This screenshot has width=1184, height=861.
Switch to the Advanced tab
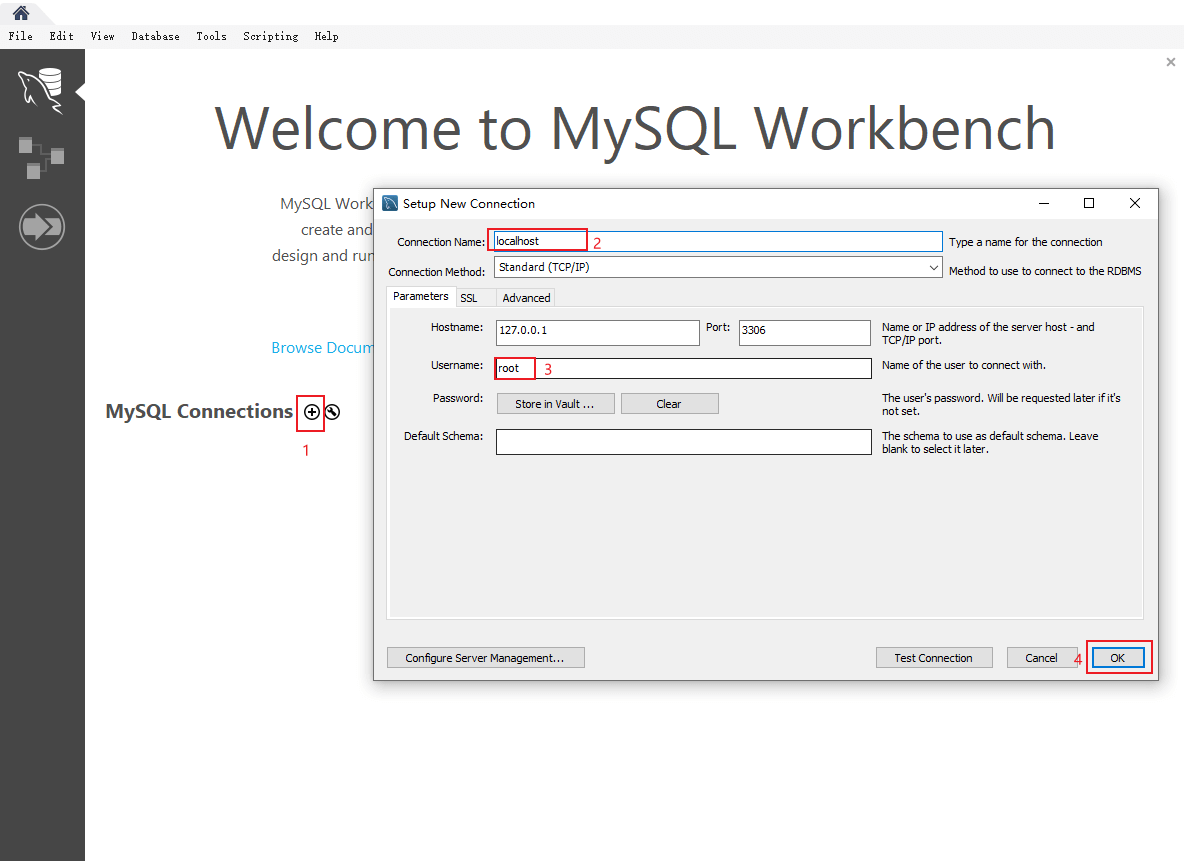[526, 298]
